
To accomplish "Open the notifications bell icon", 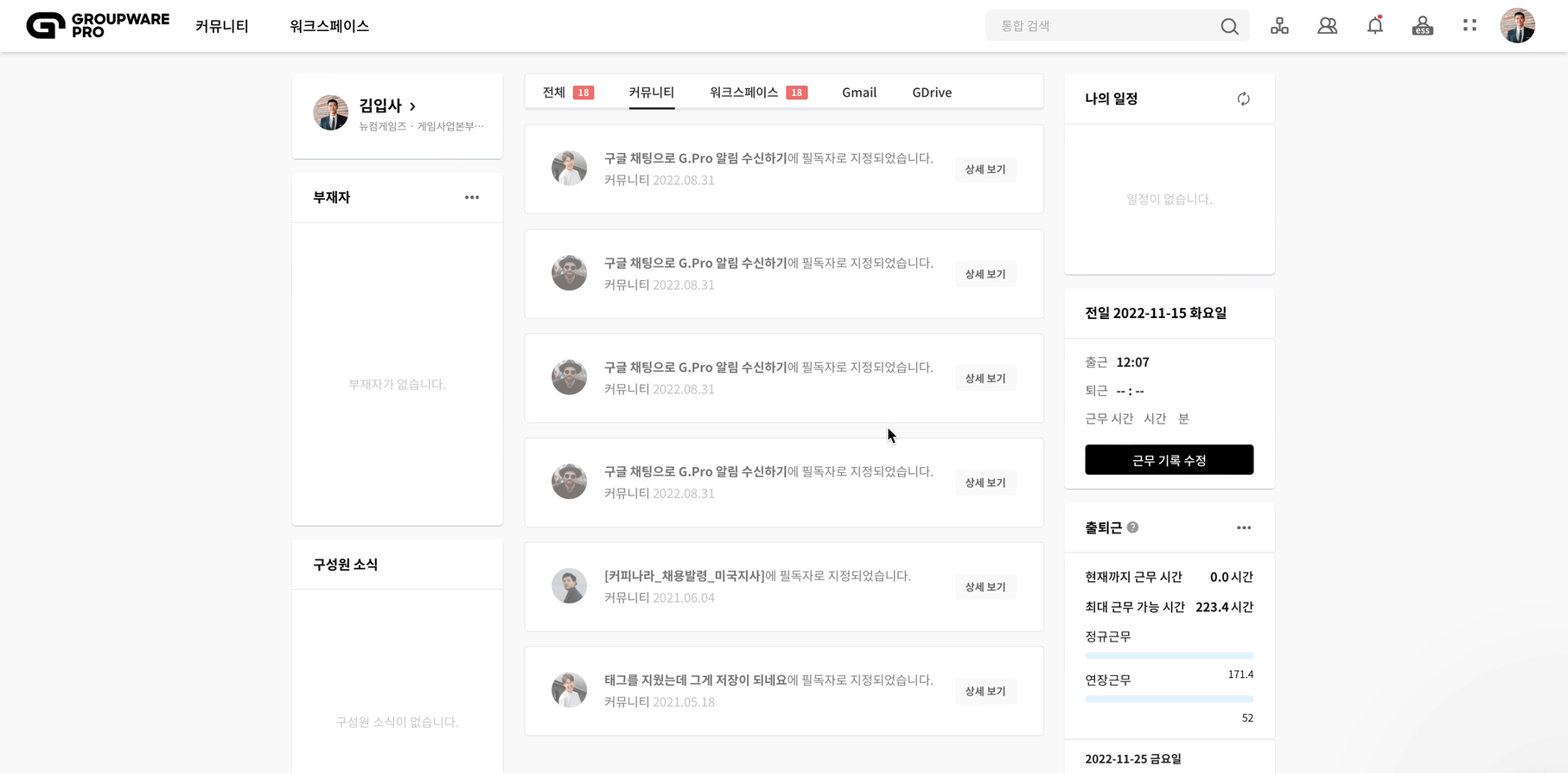I will tap(1374, 25).
